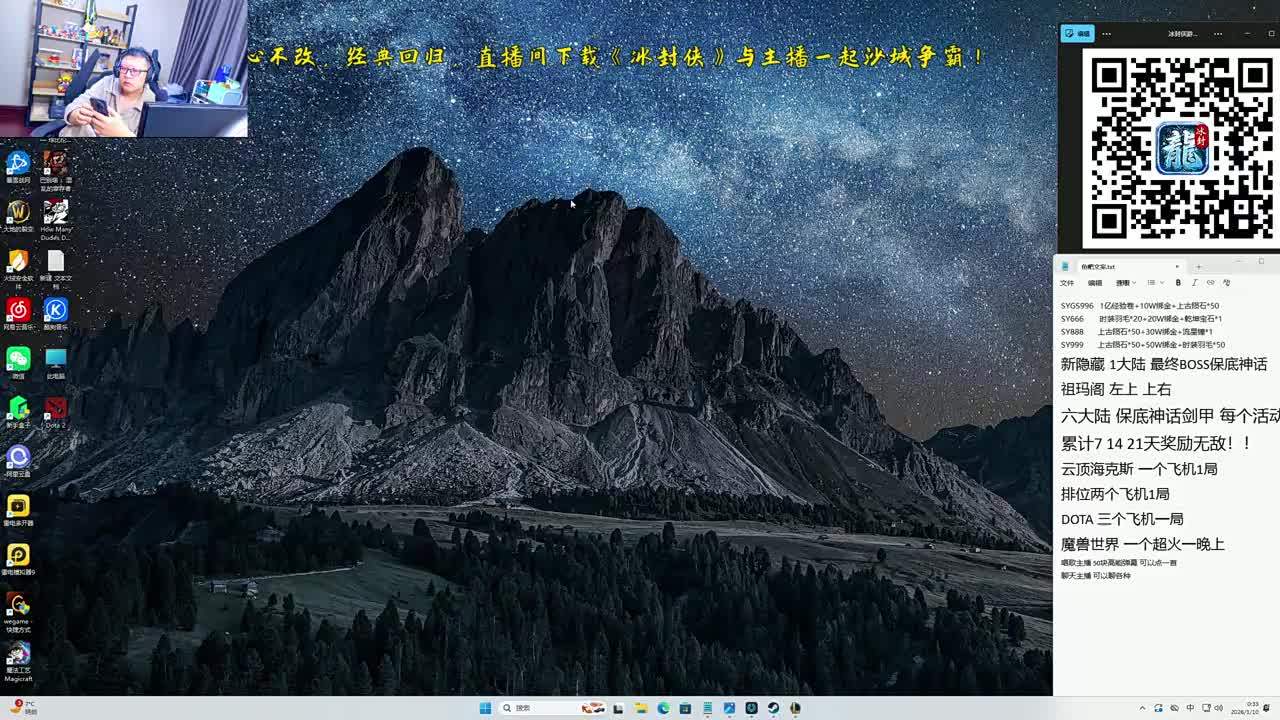This screenshot has height=720, width=1280.
Task: Open the 编辑 menu in Notepad
Action: (x=1095, y=283)
